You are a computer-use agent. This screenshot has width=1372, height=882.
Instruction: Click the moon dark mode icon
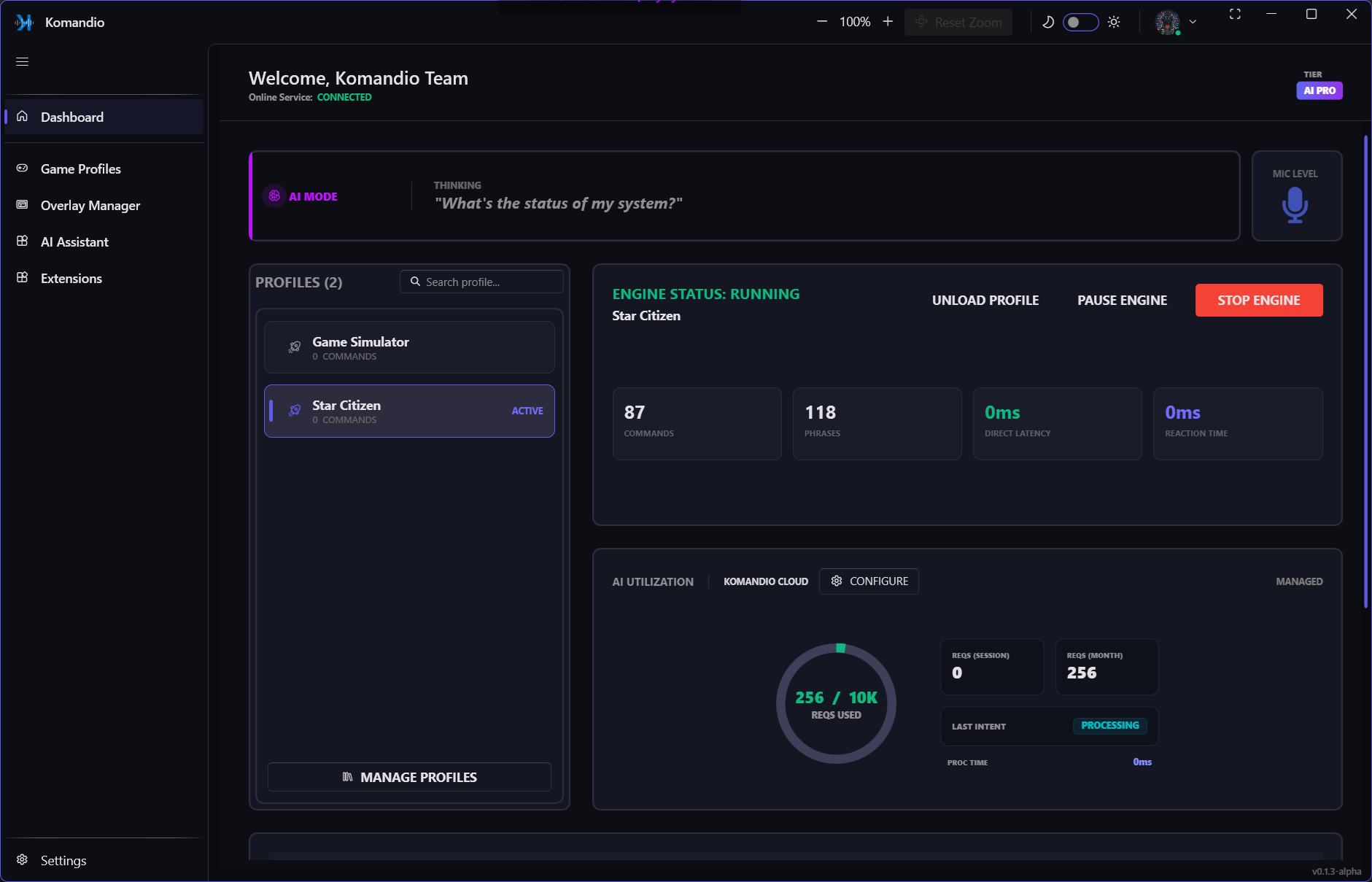(x=1048, y=22)
